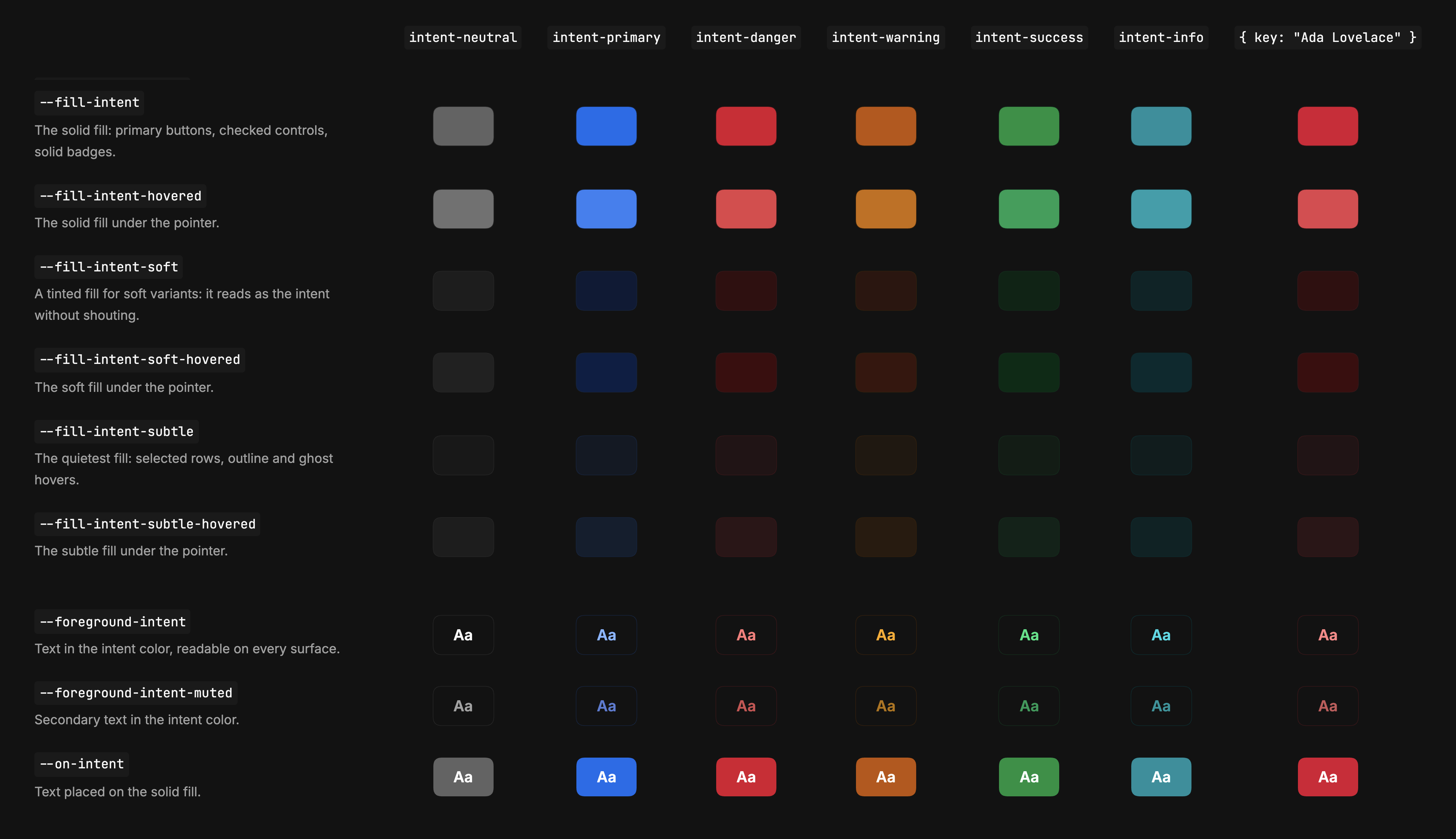
Task: Choose the --fill-intent-subtle swatch under intent-neutral
Action: pos(463,455)
